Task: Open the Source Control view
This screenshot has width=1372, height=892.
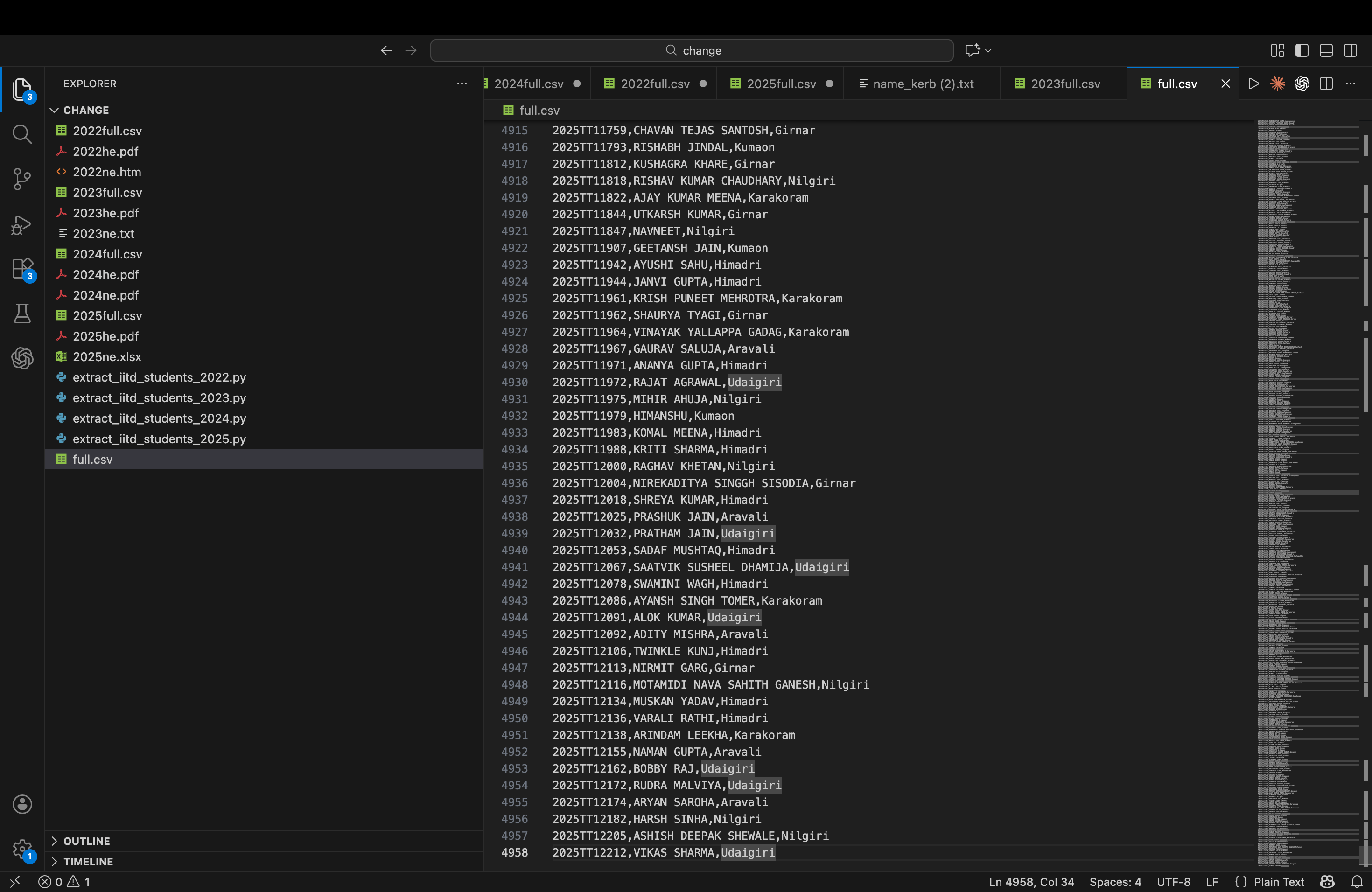Action: coord(22,179)
